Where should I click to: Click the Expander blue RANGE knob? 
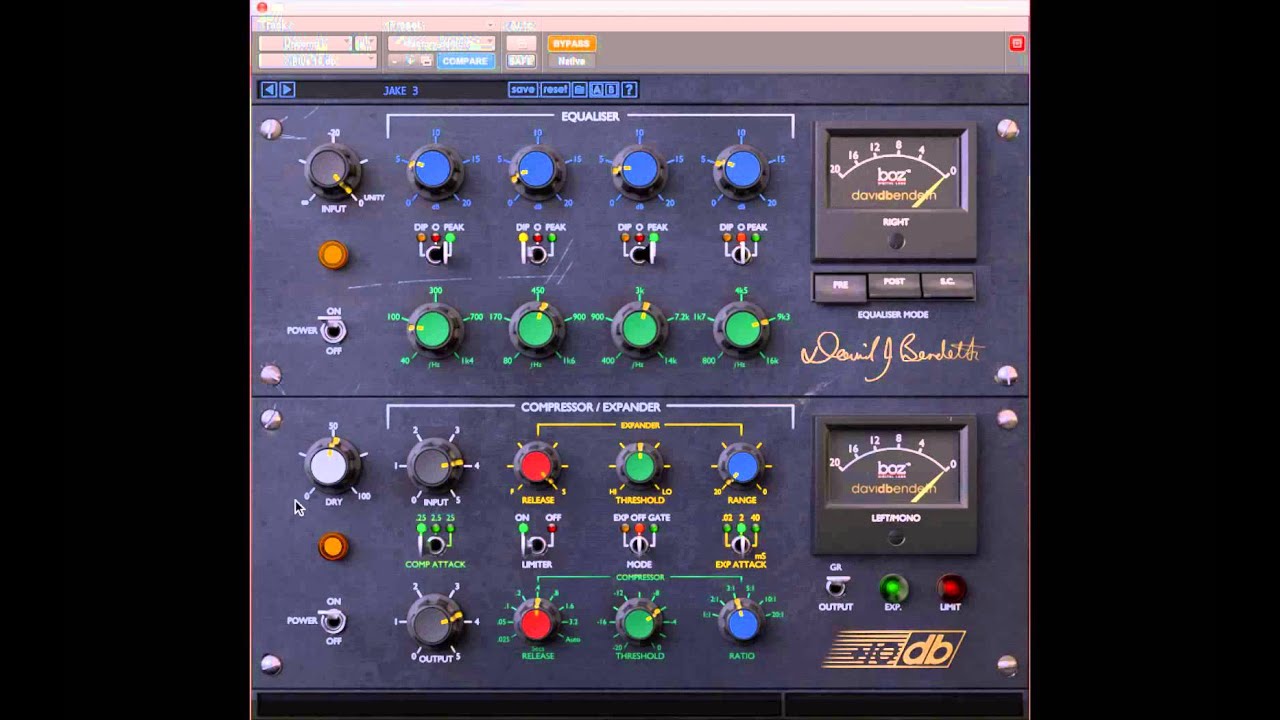(741, 466)
